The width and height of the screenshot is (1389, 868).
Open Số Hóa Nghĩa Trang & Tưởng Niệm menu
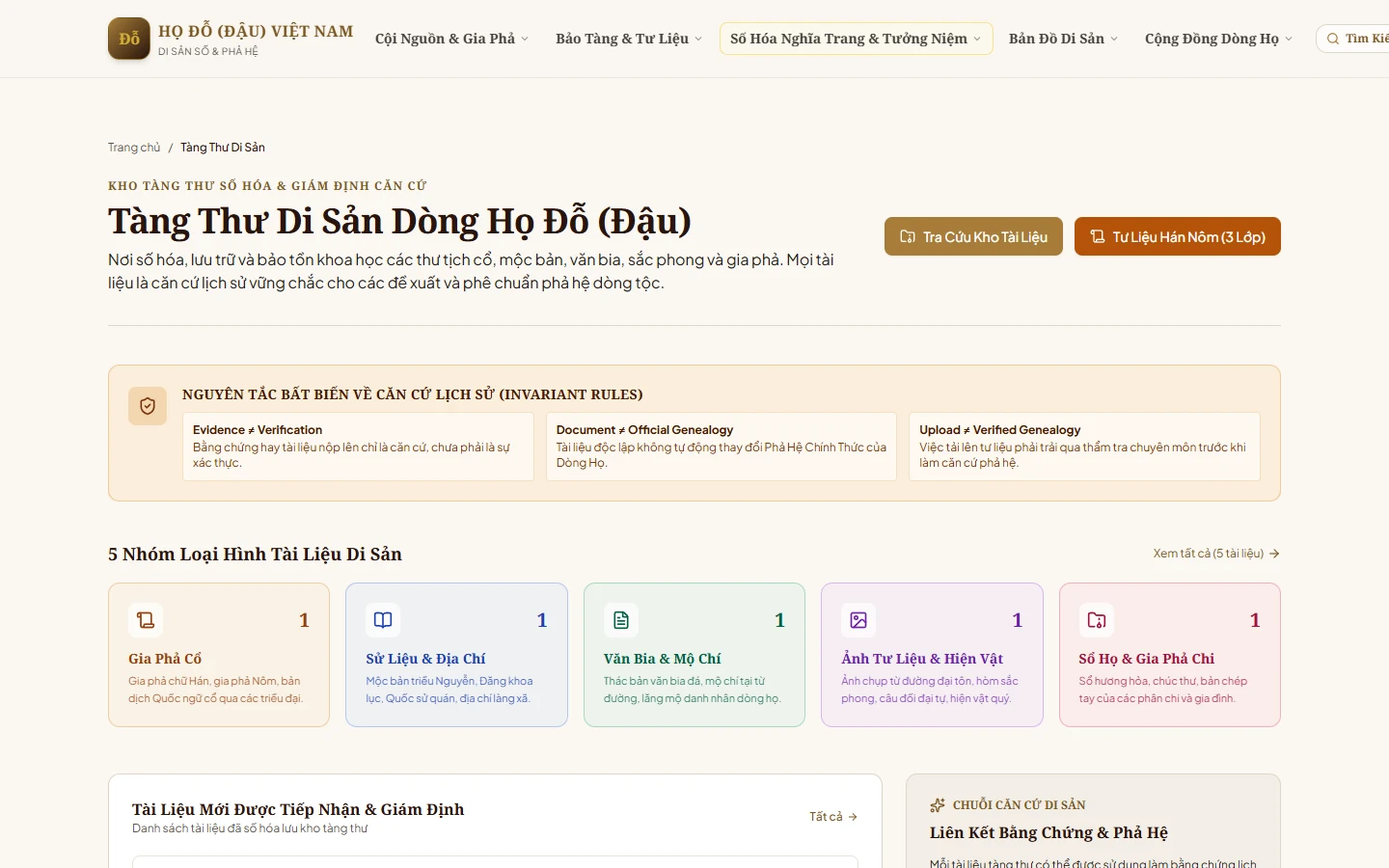point(856,39)
